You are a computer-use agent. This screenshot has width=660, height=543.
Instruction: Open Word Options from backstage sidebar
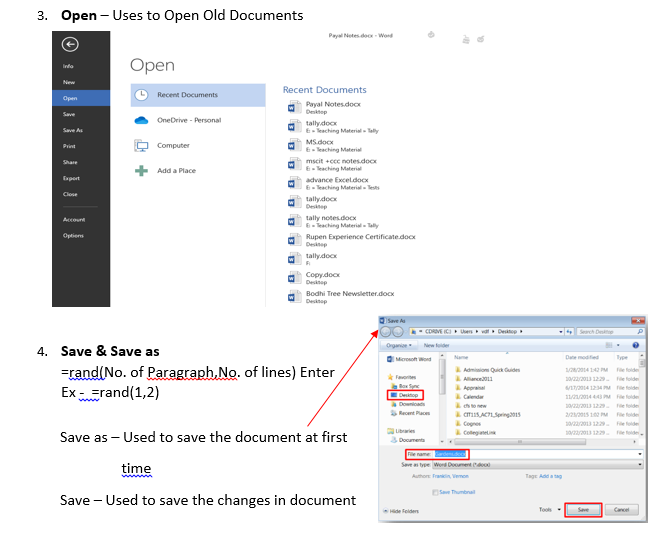[73, 235]
